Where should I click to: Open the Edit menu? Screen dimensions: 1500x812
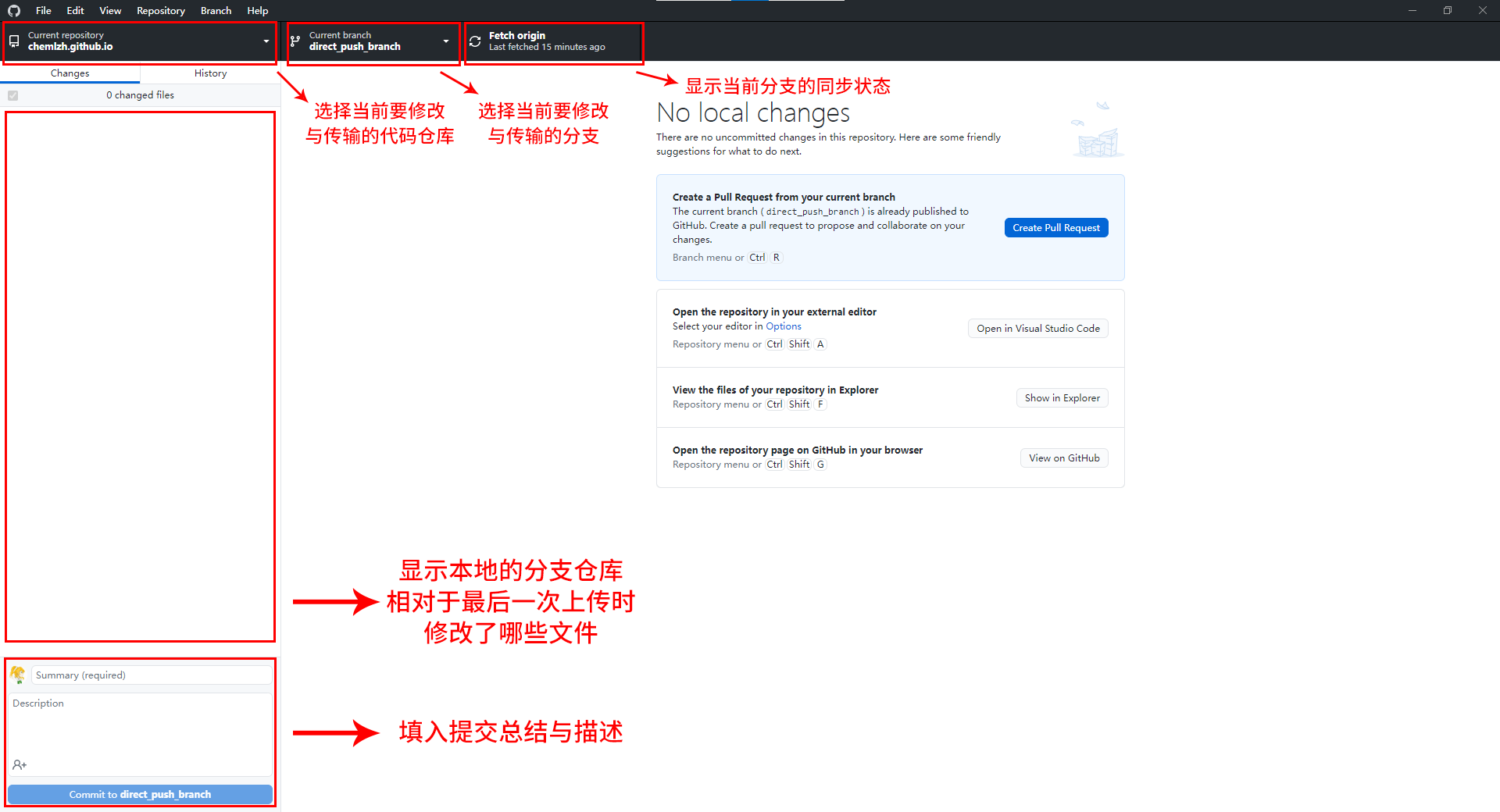75,11
